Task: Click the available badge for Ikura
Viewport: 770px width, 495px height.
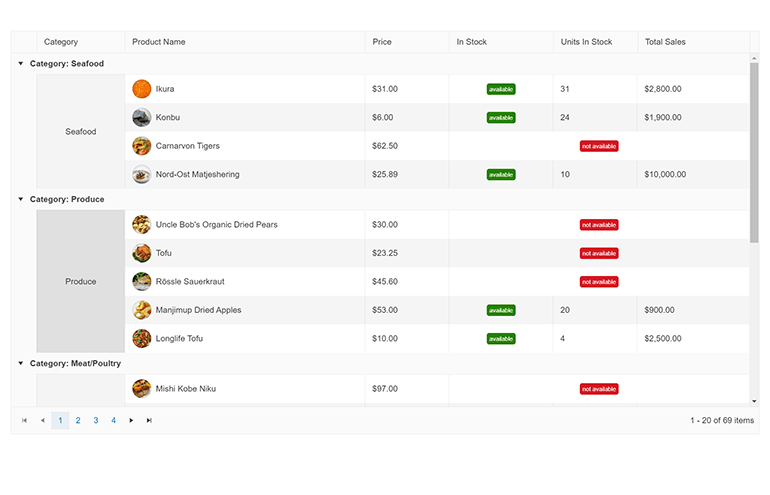Action: (x=501, y=89)
